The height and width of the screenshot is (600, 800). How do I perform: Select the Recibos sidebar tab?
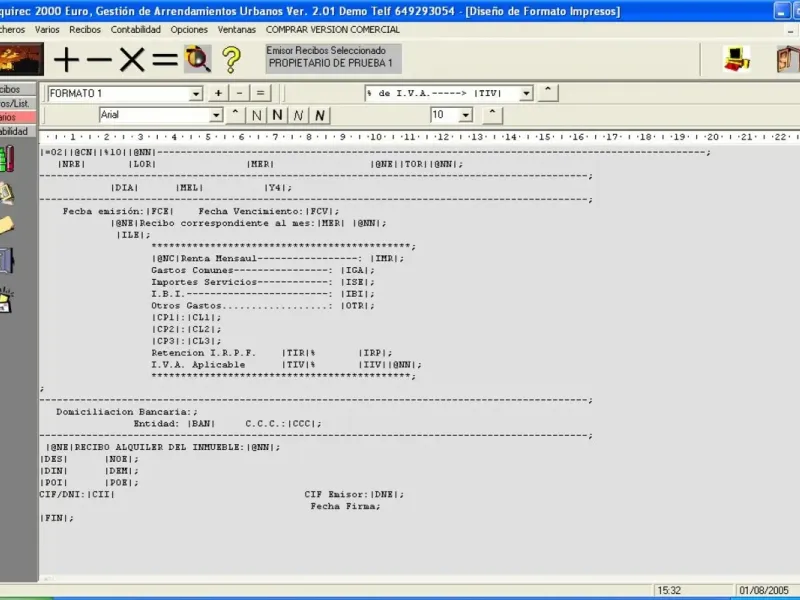(18, 89)
